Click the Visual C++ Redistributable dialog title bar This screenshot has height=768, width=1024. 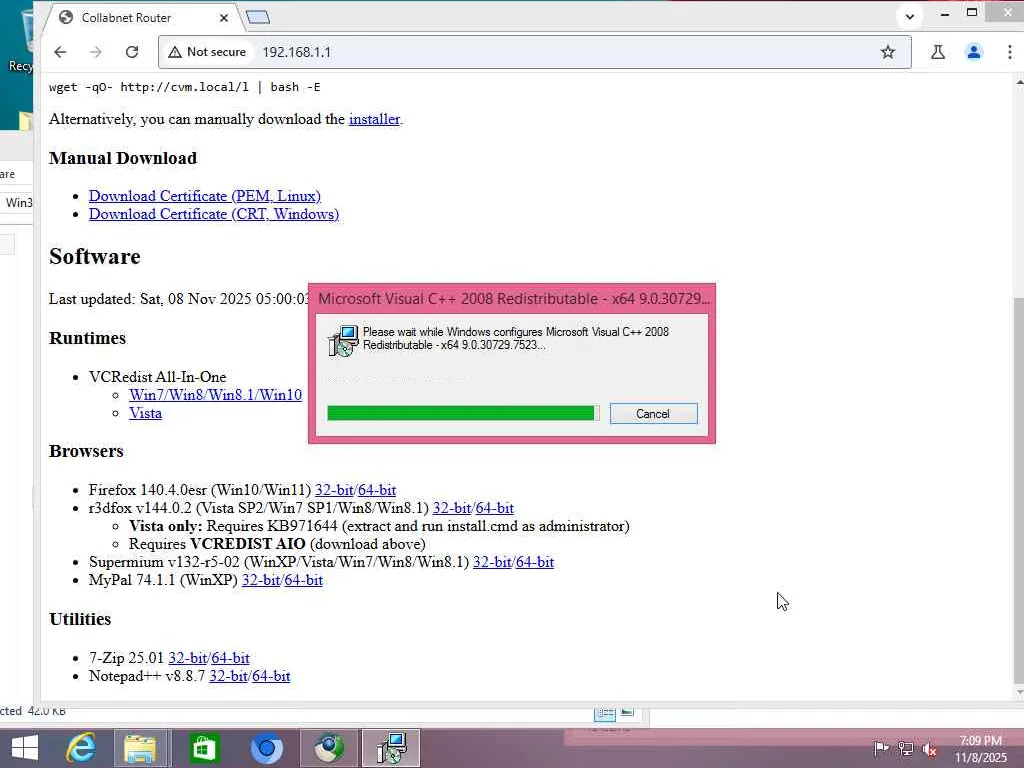(512, 299)
